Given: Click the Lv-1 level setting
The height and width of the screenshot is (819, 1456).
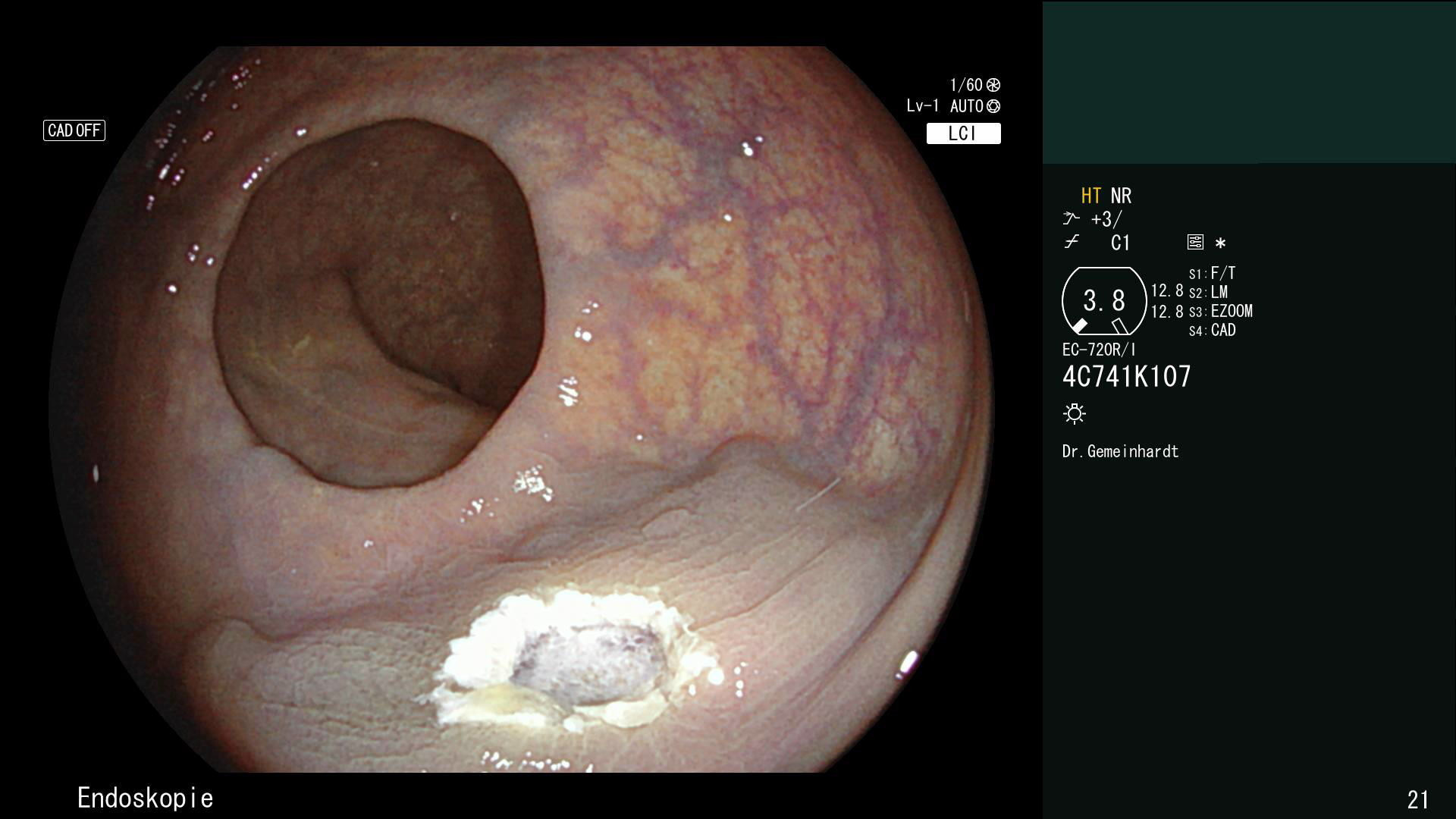Looking at the screenshot, I should point(922,106).
